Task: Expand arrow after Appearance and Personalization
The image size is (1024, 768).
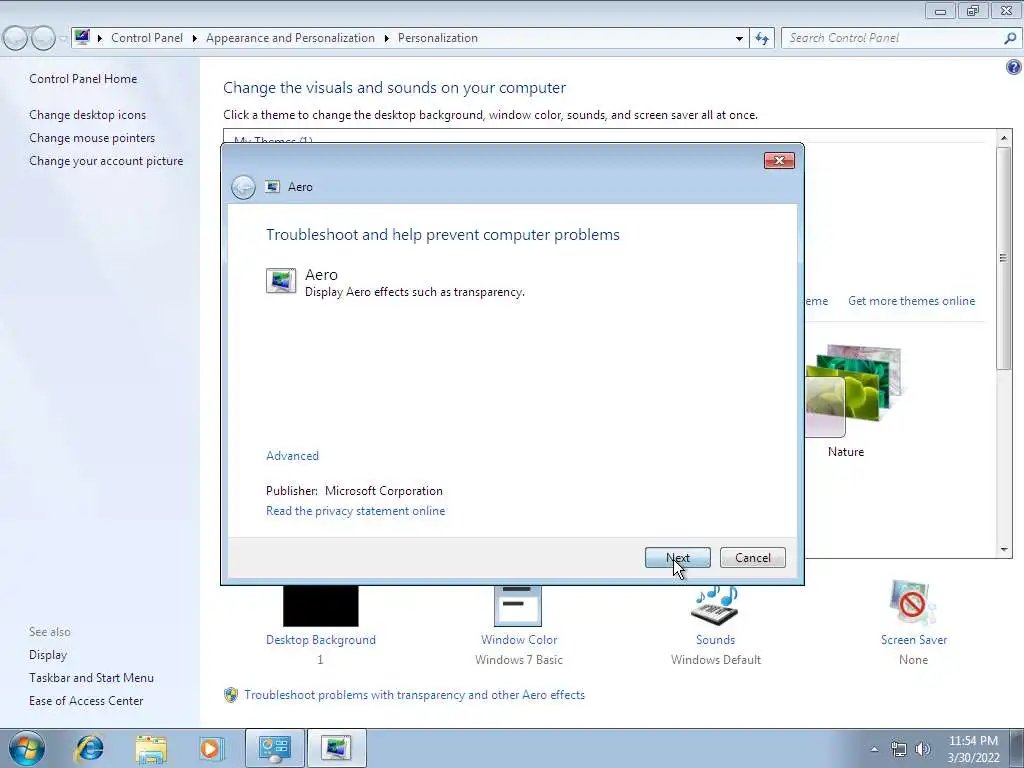Action: [x=387, y=39]
